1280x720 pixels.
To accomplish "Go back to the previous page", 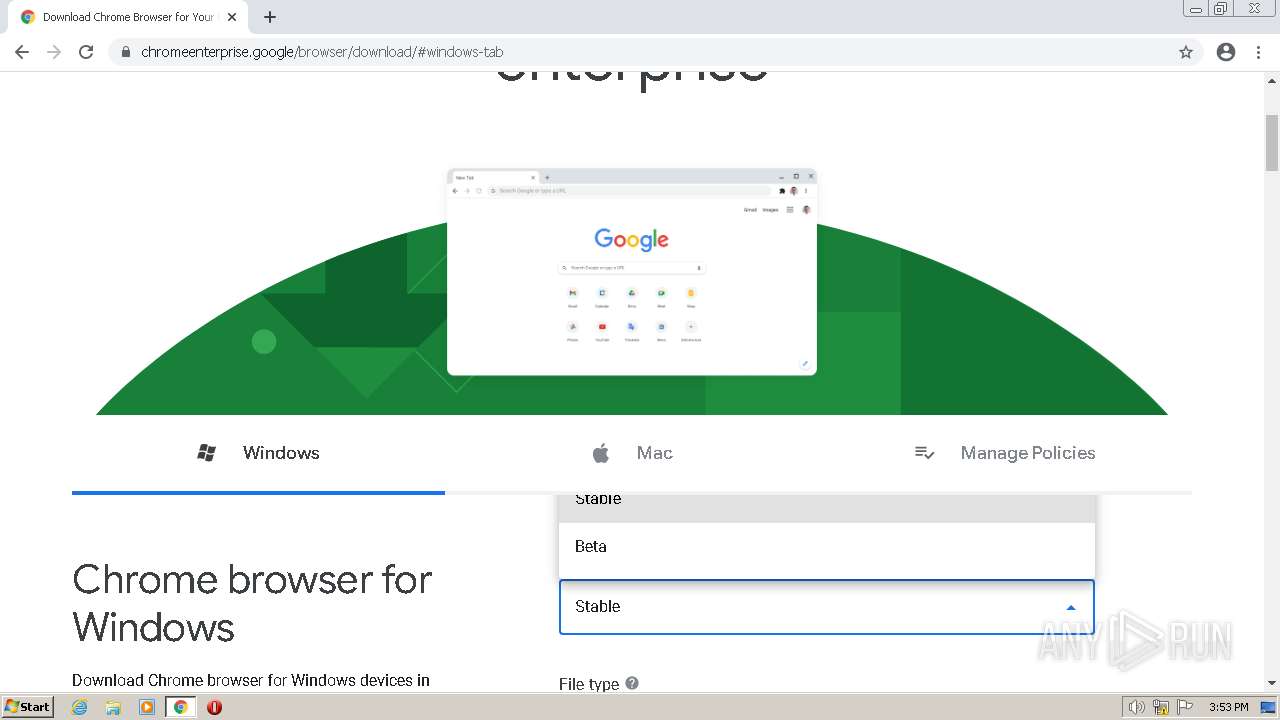I will (x=22, y=52).
